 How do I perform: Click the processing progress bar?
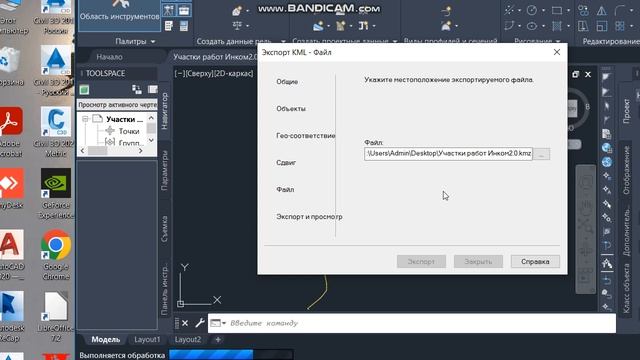[231, 355]
